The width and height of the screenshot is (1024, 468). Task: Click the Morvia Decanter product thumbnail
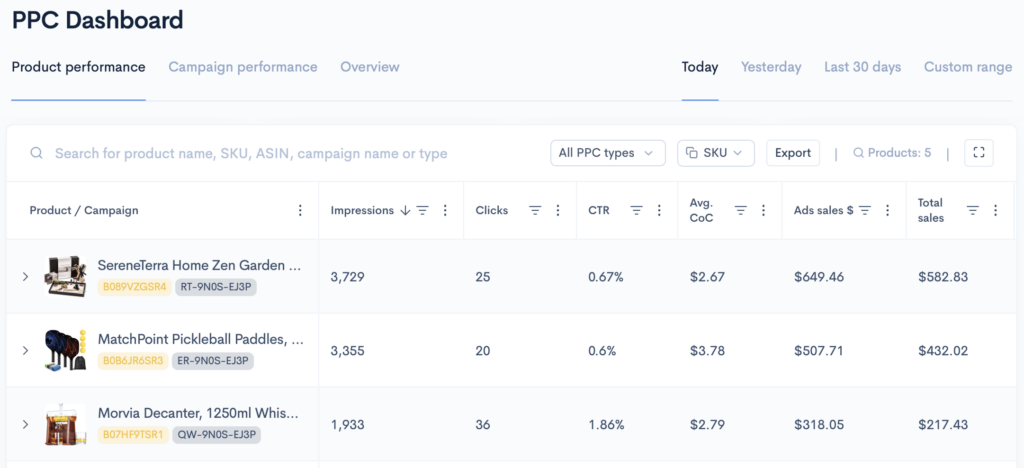66,425
